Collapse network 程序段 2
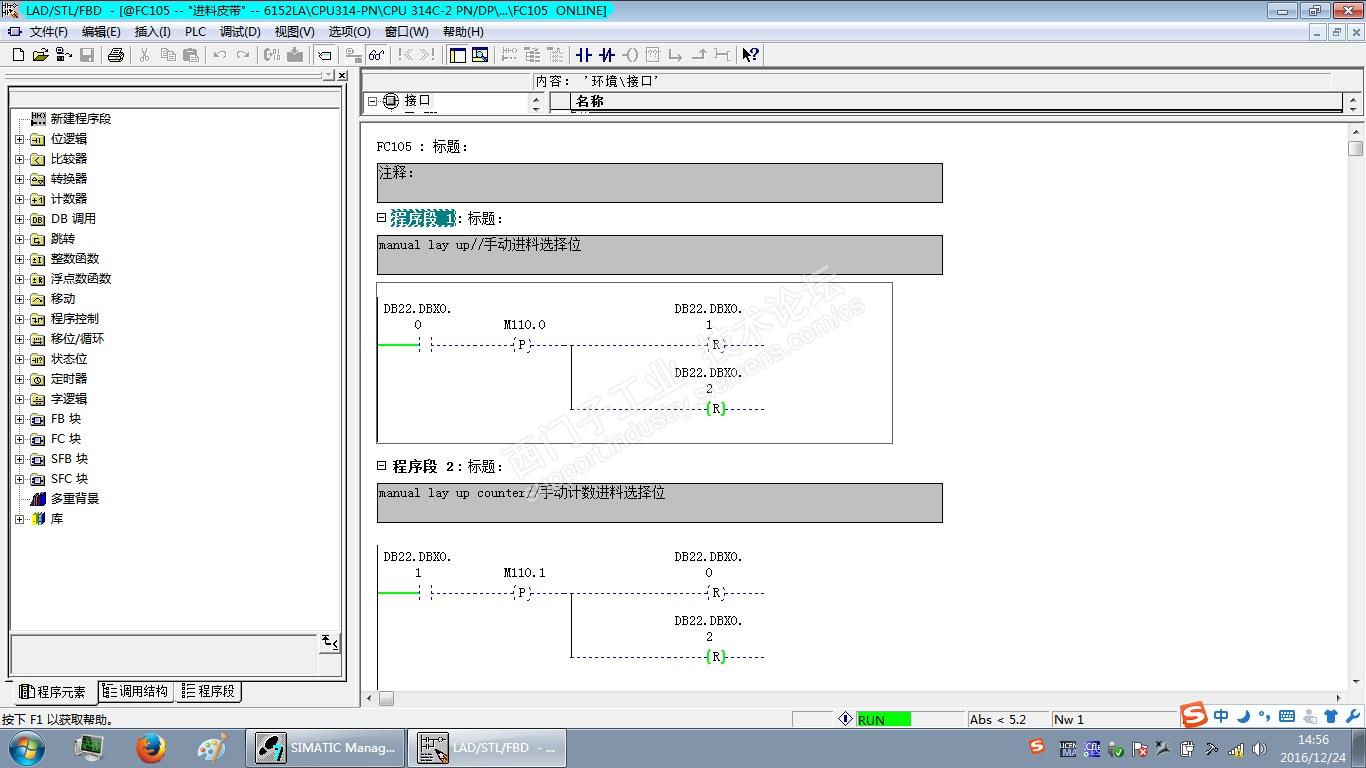 pyautogui.click(x=381, y=465)
